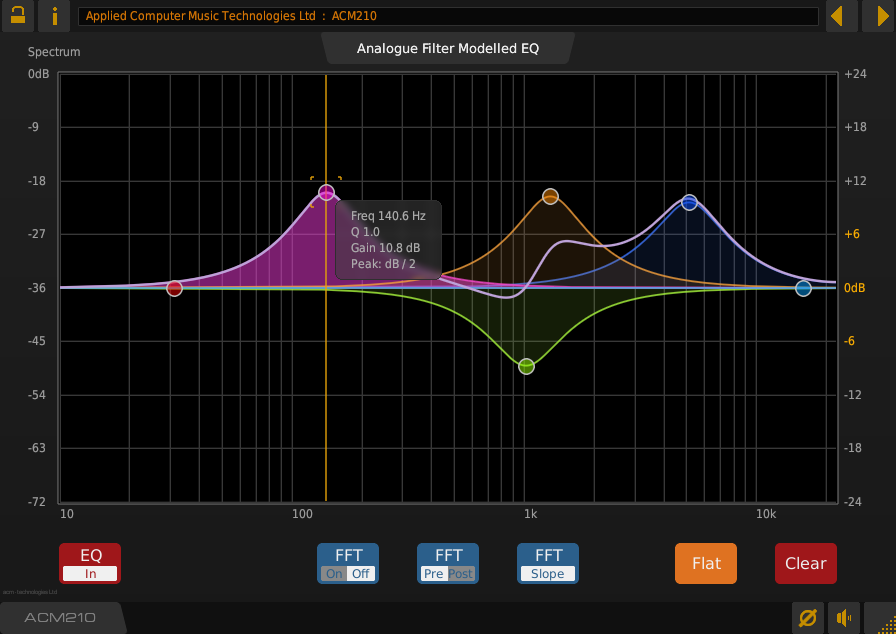Click the ACM210 tab at bottom left
This screenshot has height=634, width=896.
pyautogui.click(x=60, y=618)
